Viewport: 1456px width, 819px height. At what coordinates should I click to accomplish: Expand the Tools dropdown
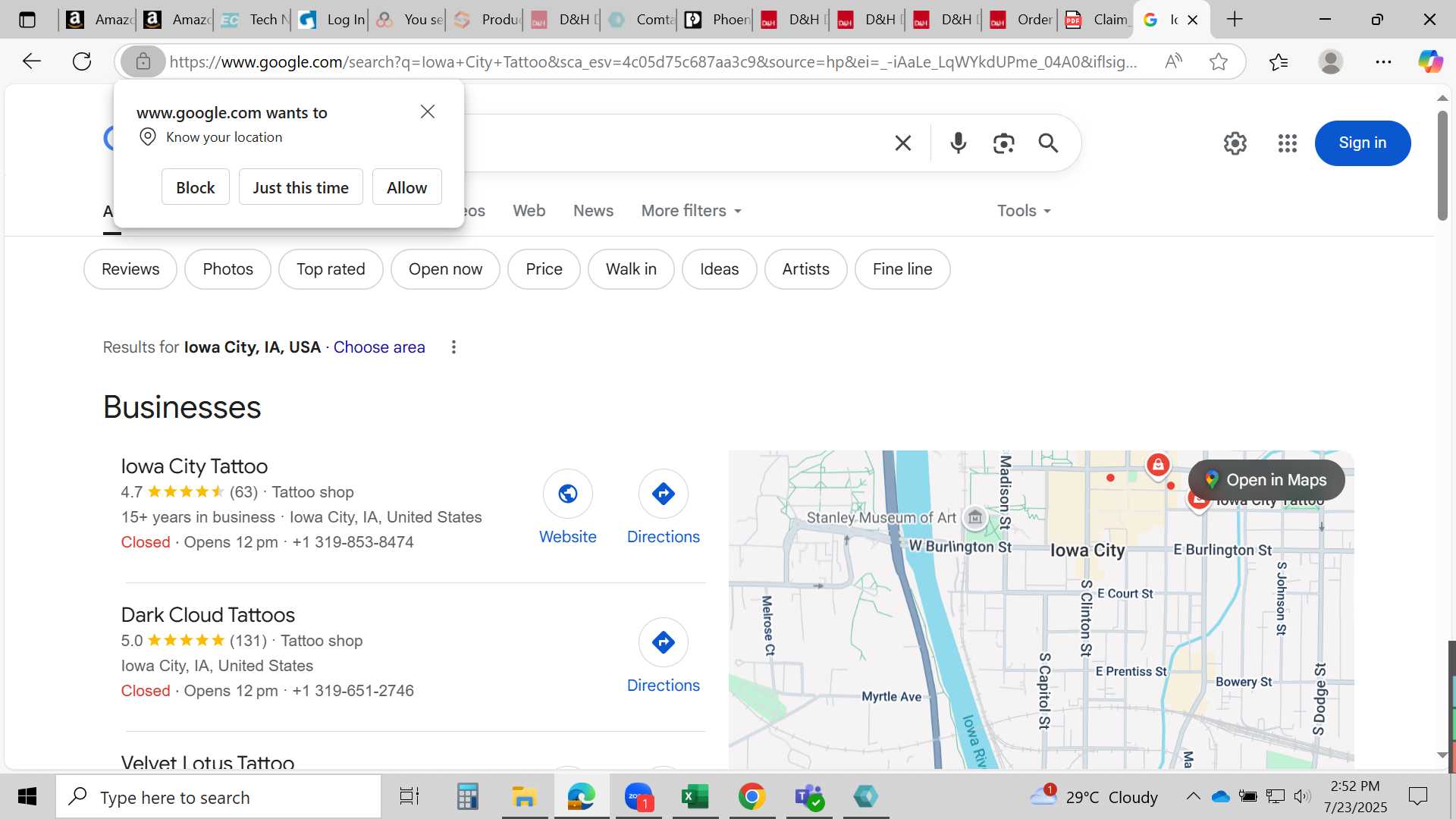[x=1024, y=211]
